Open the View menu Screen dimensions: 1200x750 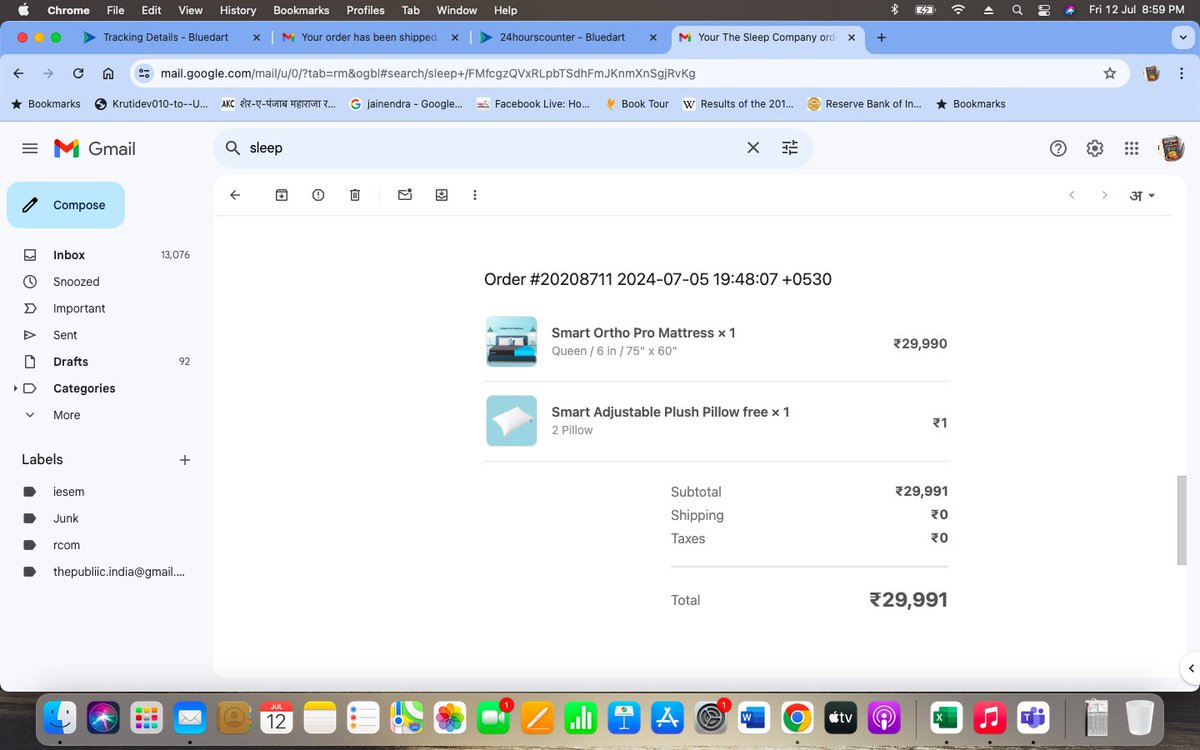(x=190, y=10)
